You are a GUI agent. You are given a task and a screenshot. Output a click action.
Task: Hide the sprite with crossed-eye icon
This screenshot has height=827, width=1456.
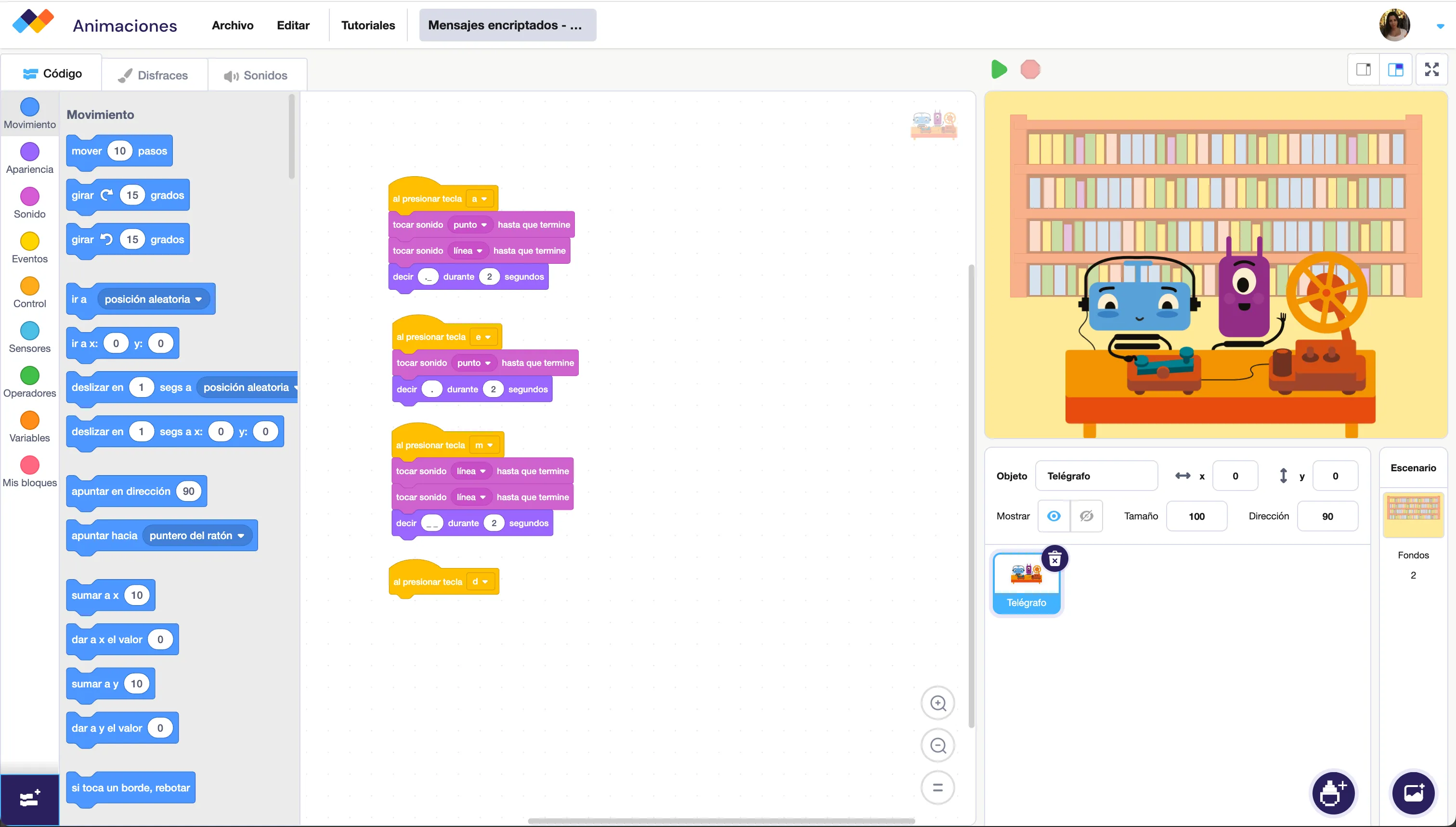(1086, 516)
